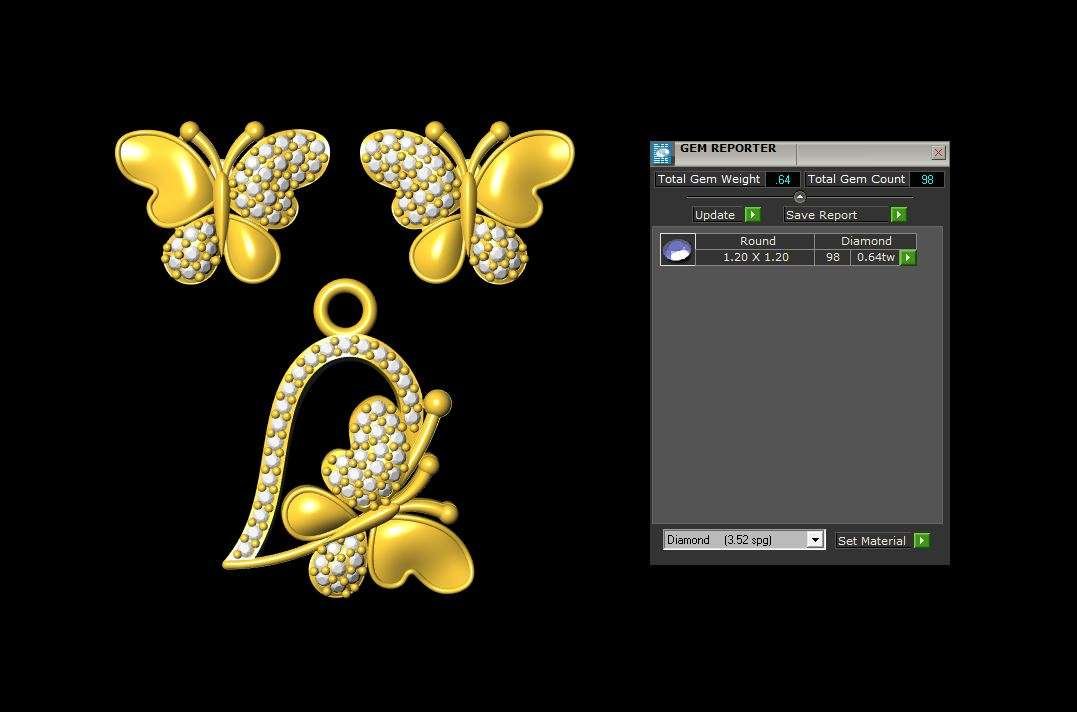
Task: Select the round gem thumbnail icon
Action: point(677,249)
